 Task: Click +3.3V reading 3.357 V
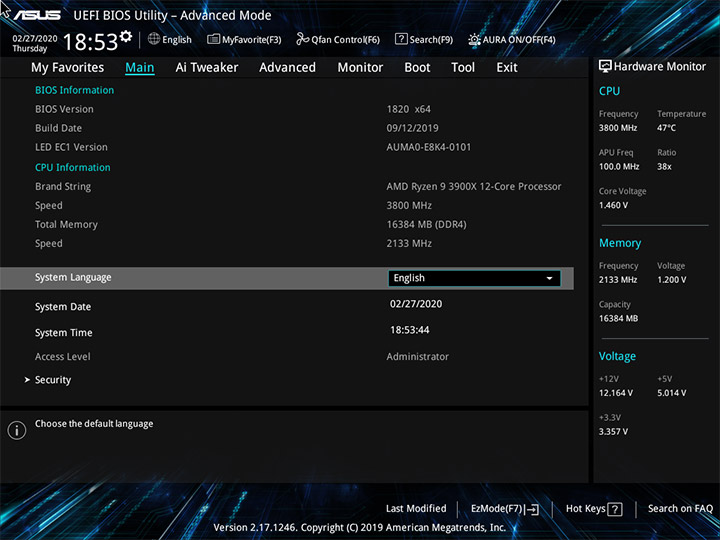click(613, 432)
